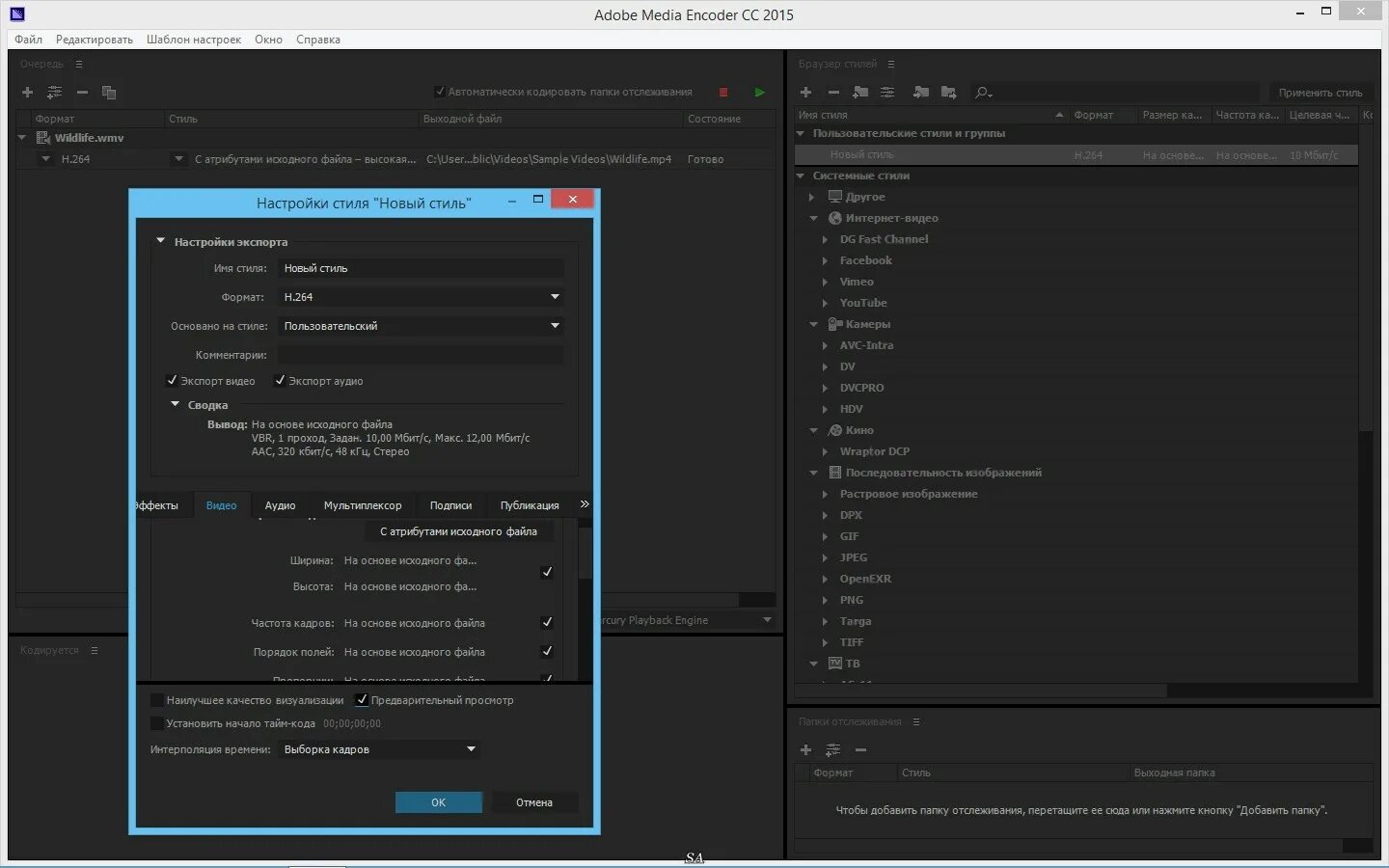
Task: Remove selected item with Queue minus icon
Action: 82,93
